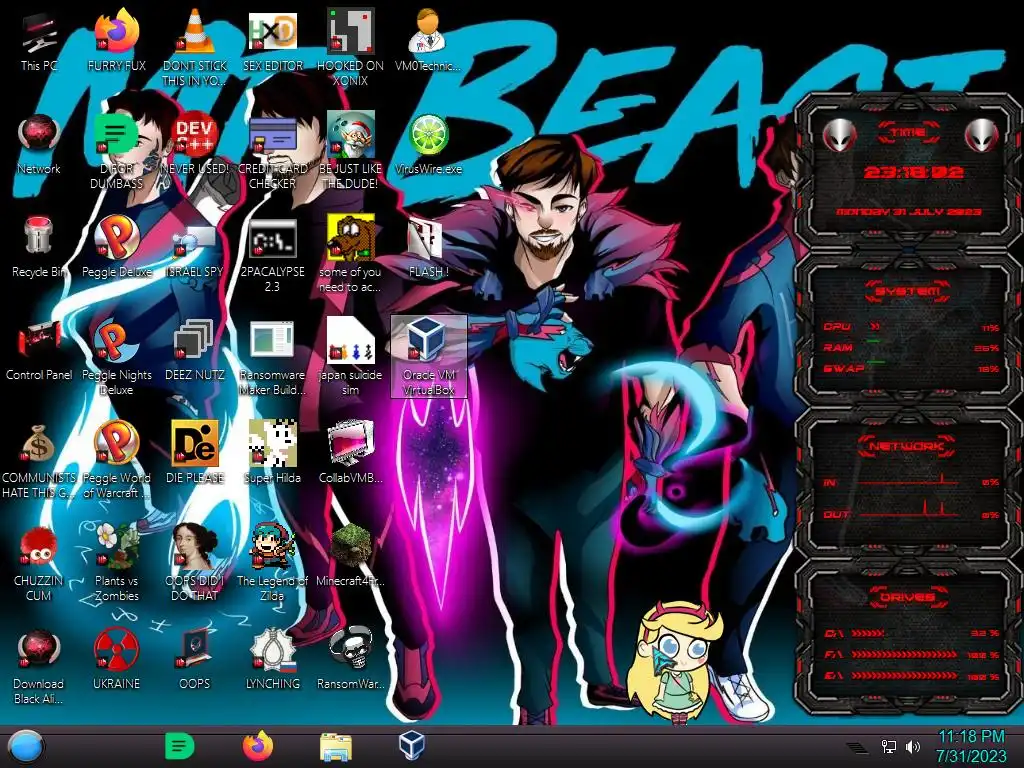The height and width of the screenshot is (768, 1024).
Task: Open the LYNCHING shortcut
Action: click(272, 660)
